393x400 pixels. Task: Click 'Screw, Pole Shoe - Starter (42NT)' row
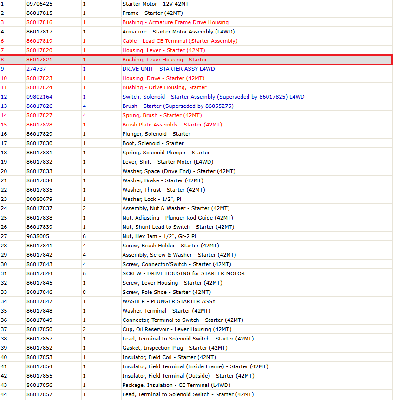pyautogui.click(x=196, y=292)
